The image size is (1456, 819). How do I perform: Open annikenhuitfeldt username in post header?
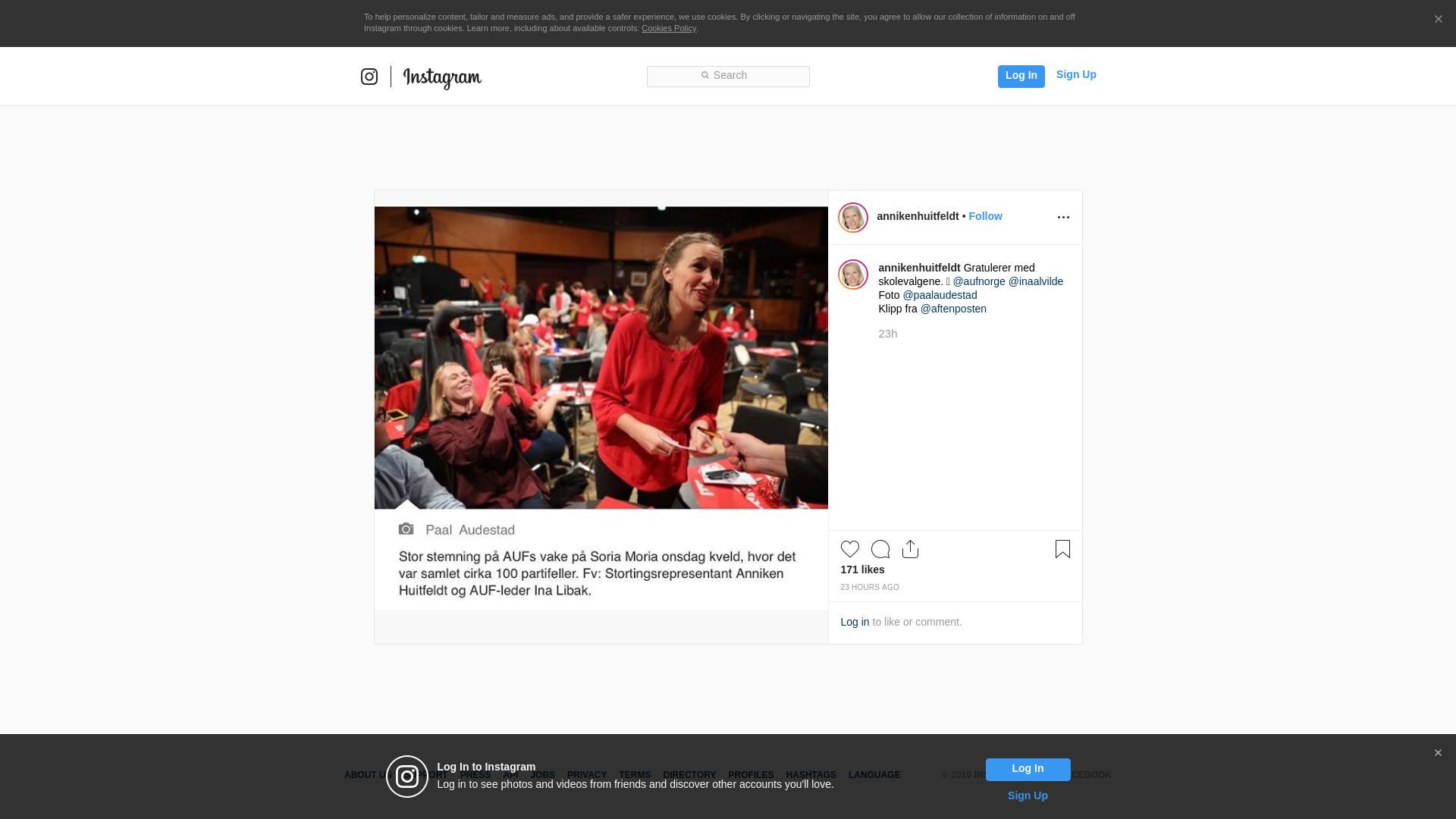pyautogui.click(x=918, y=216)
